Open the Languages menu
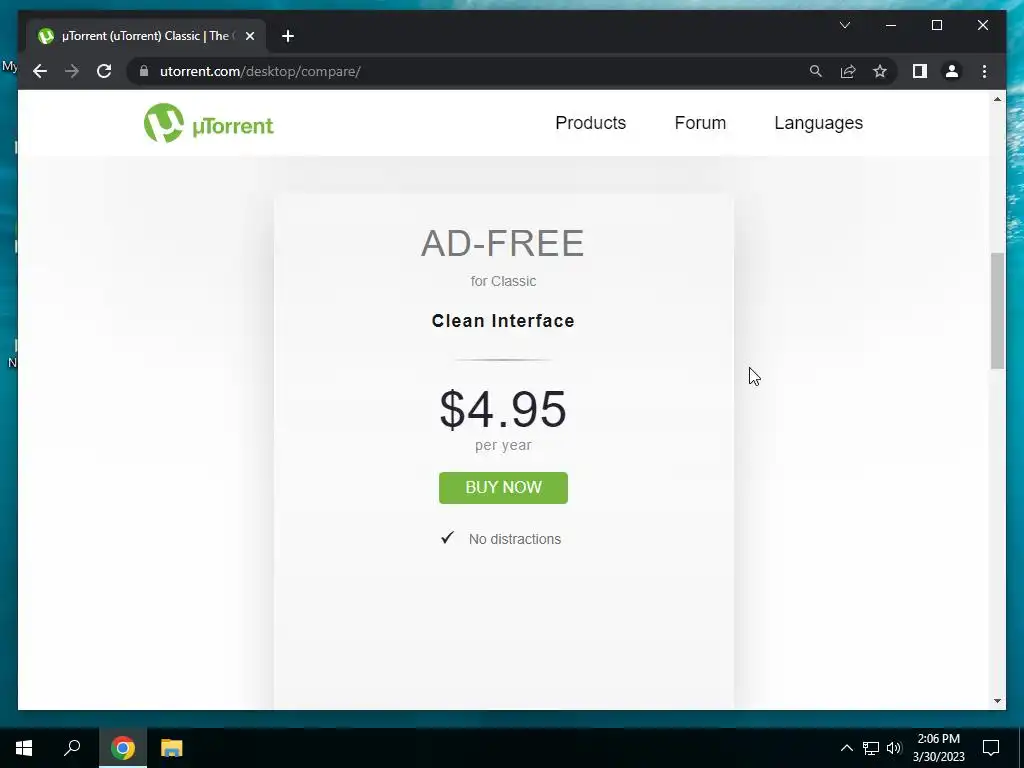This screenshot has height=768, width=1024. point(818,123)
